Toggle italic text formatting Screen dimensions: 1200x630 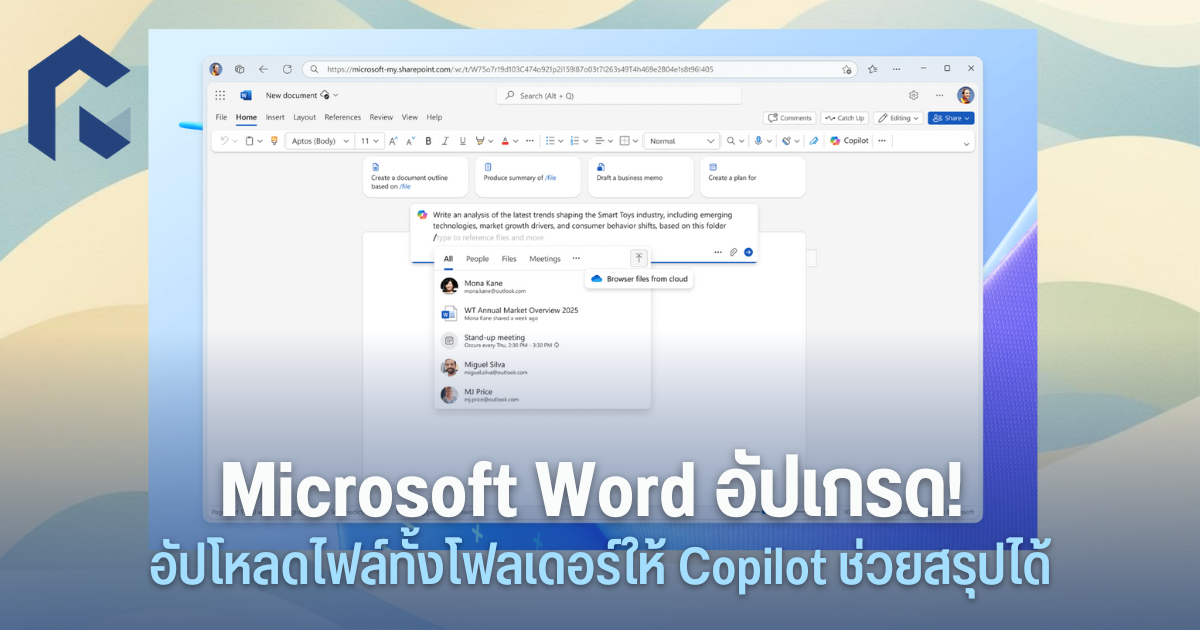click(445, 141)
